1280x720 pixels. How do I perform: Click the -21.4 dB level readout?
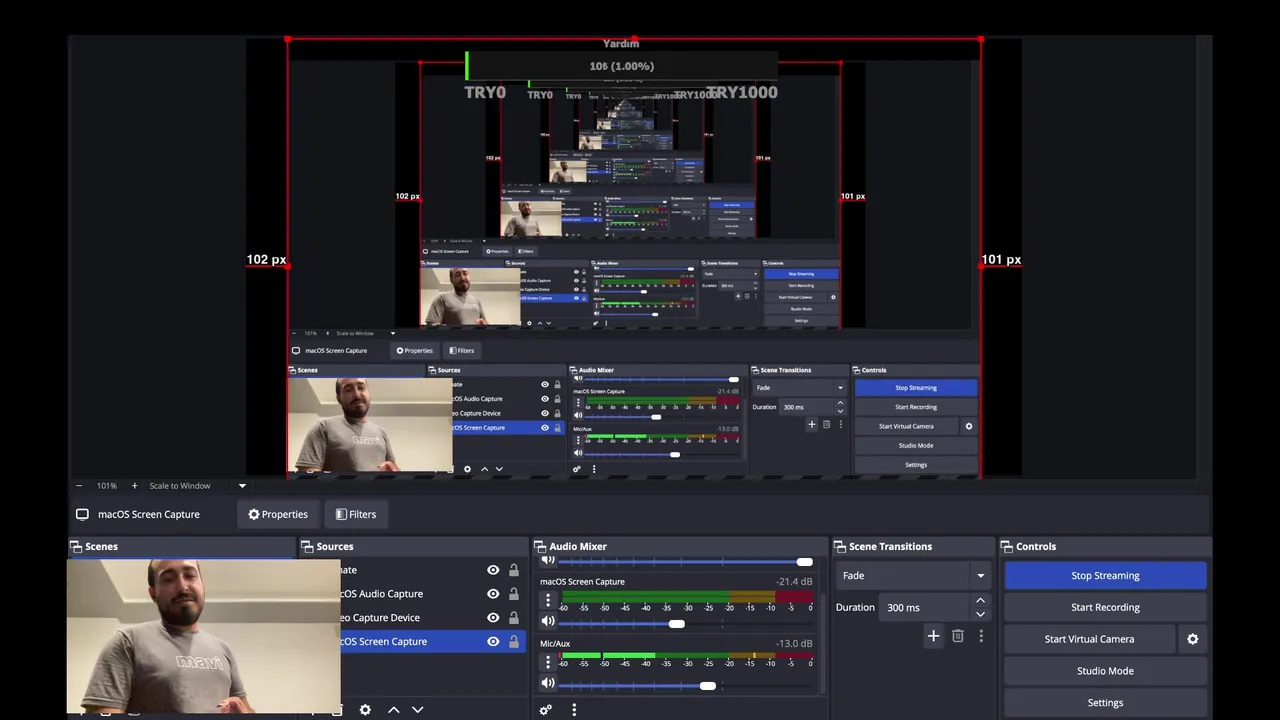pos(794,582)
